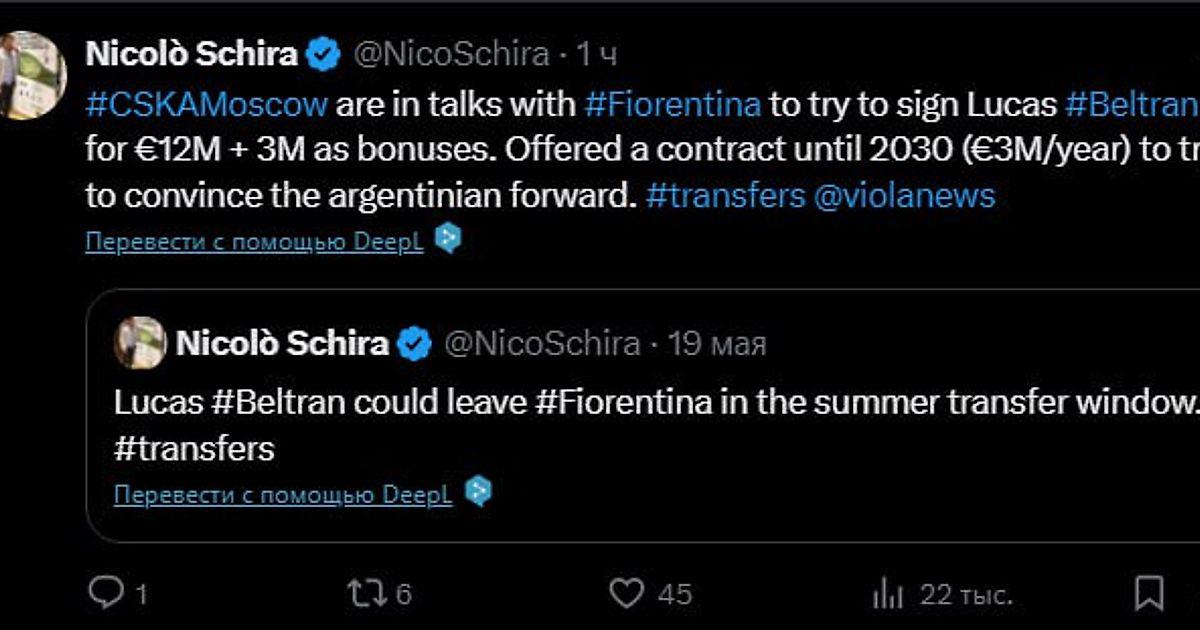The image size is (1200, 630).
Task: Bookmark this tweet
Action: [1149, 592]
